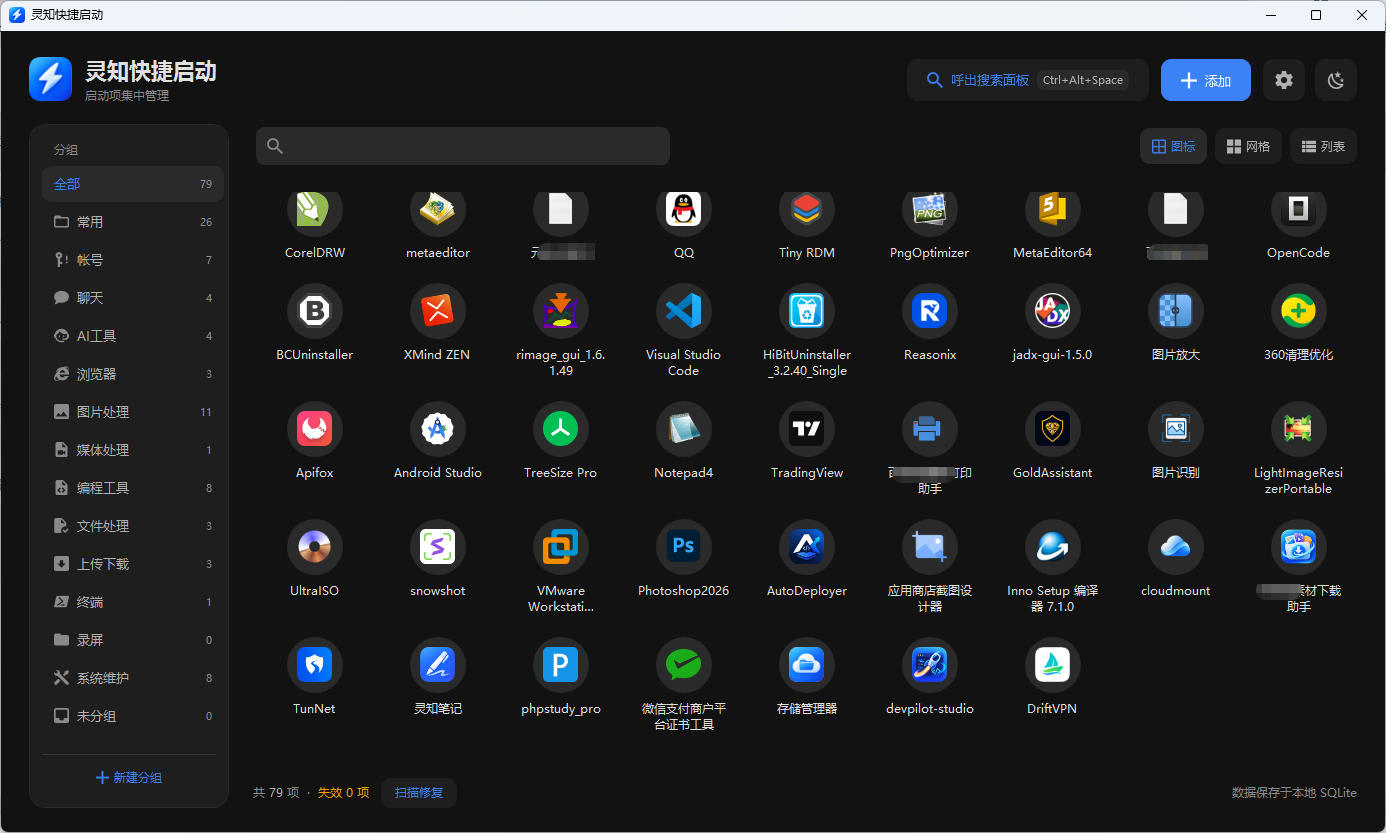
Task: Select the 编程工具 group
Action: click(x=133, y=488)
